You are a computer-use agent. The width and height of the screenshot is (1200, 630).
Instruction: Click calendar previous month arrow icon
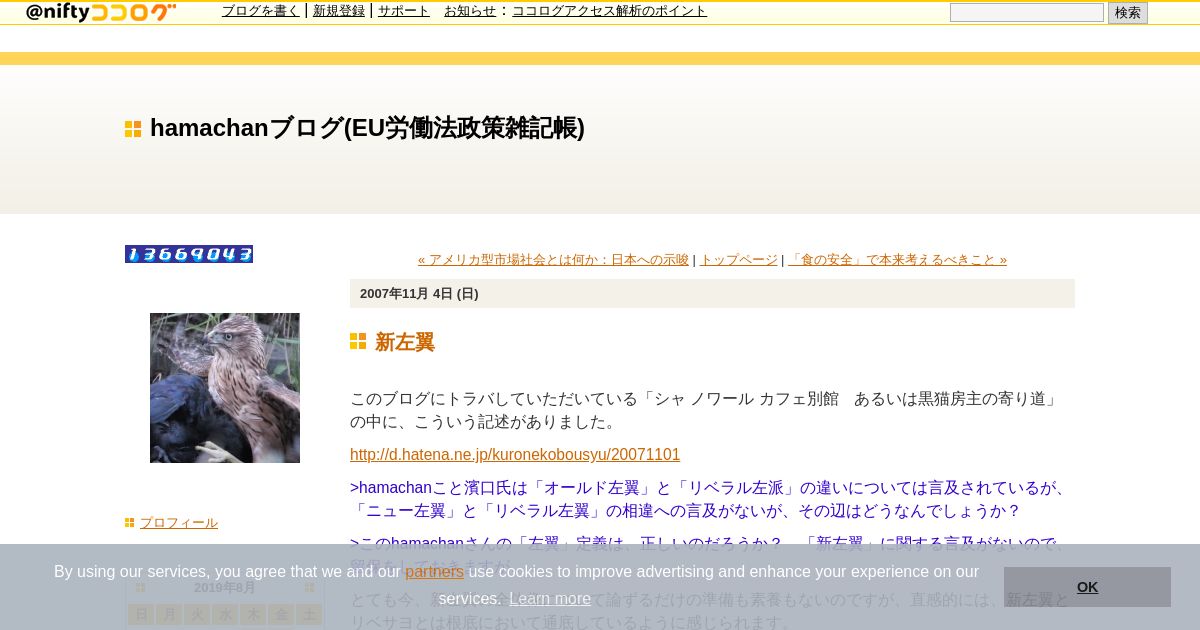coord(140,588)
